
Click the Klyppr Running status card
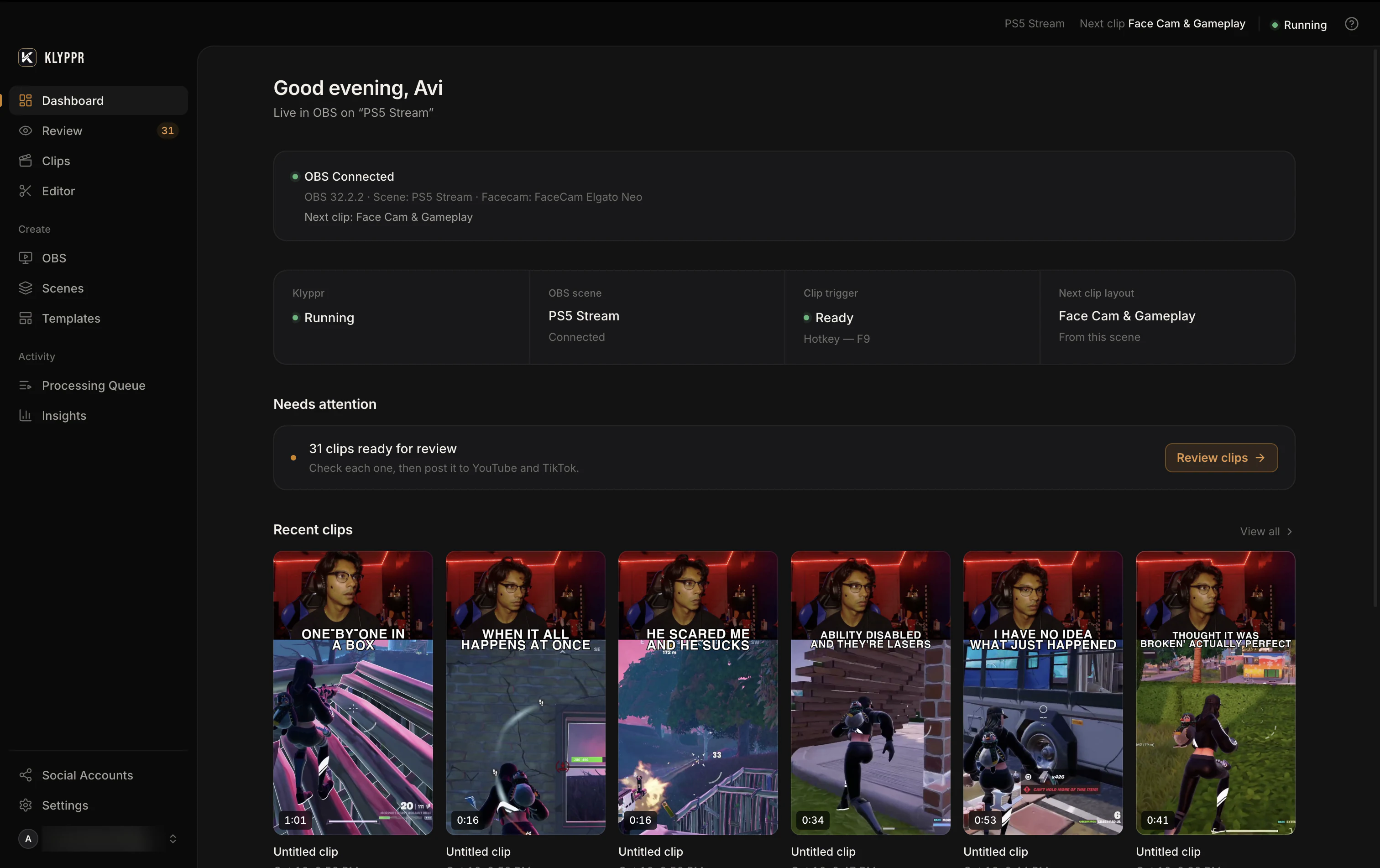coord(401,318)
